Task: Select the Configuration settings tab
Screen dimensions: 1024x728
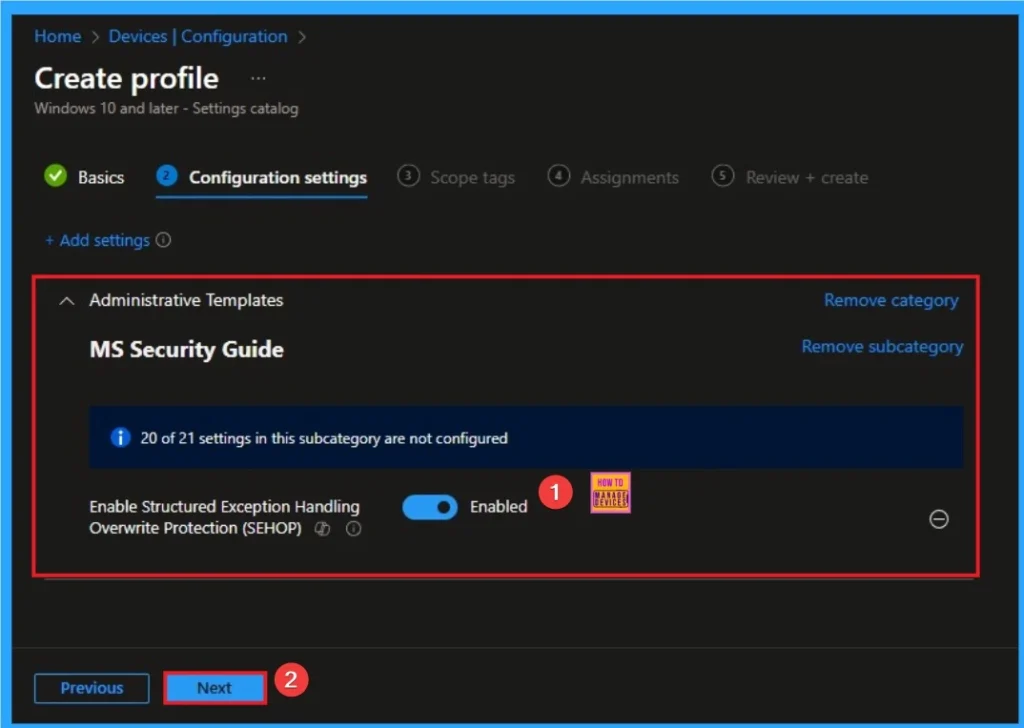Action: pyautogui.click(x=278, y=177)
